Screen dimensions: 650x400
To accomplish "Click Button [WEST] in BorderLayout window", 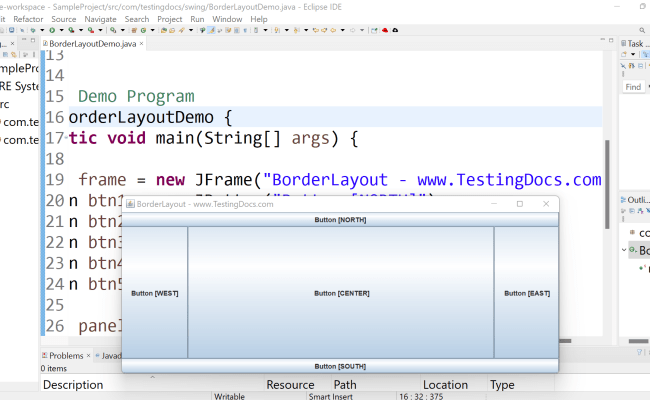I will 155,293.
